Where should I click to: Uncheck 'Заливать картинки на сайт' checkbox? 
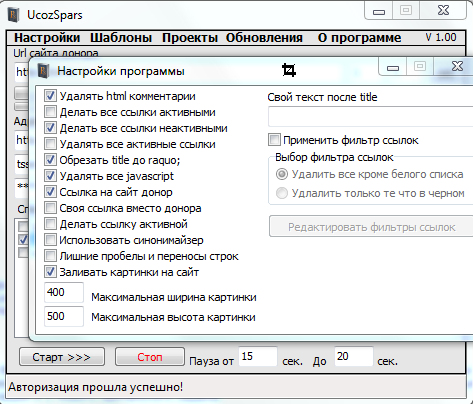[x=50, y=272]
